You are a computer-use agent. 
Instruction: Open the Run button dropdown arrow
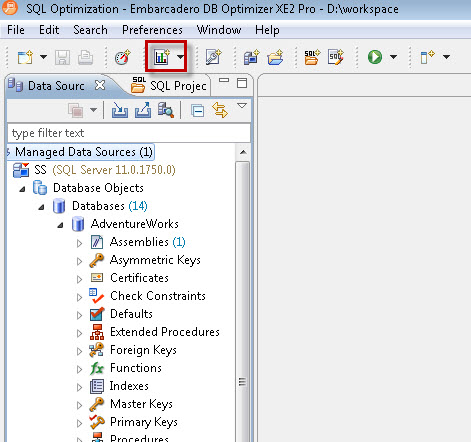[x=393, y=57]
